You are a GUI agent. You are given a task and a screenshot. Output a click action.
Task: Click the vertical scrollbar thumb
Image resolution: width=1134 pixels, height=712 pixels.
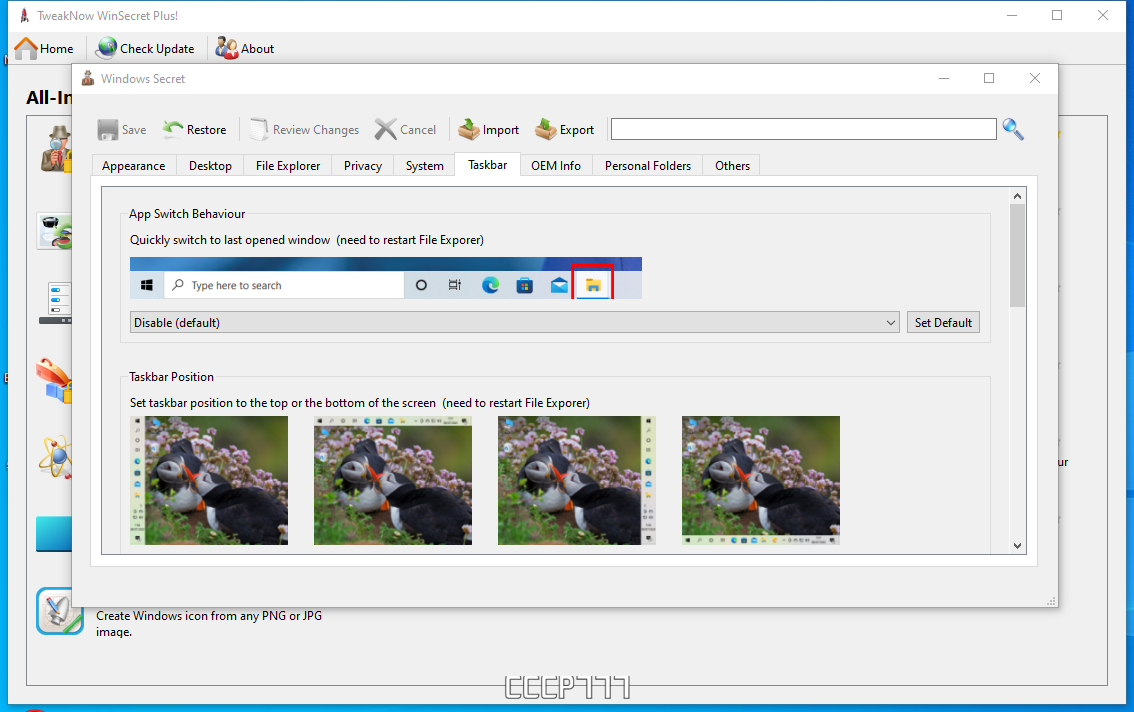[x=1018, y=255]
